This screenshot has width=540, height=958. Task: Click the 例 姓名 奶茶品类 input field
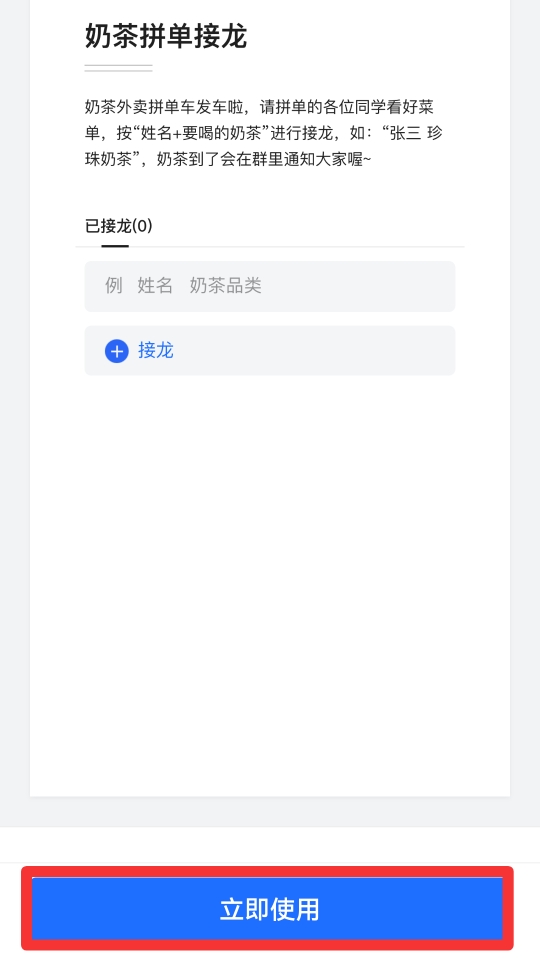(x=270, y=287)
